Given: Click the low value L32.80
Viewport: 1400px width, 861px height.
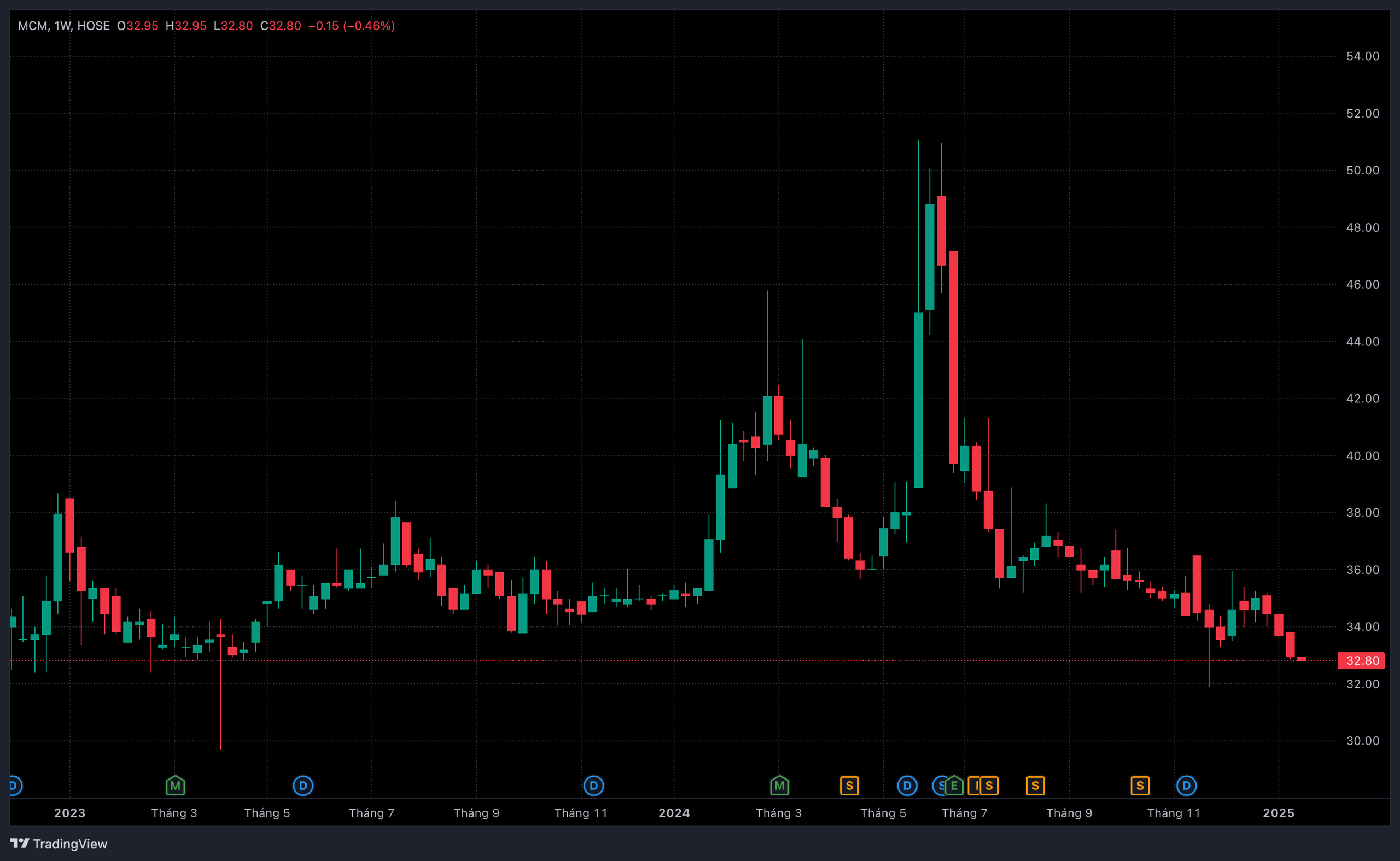Looking at the screenshot, I should tap(233, 26).
